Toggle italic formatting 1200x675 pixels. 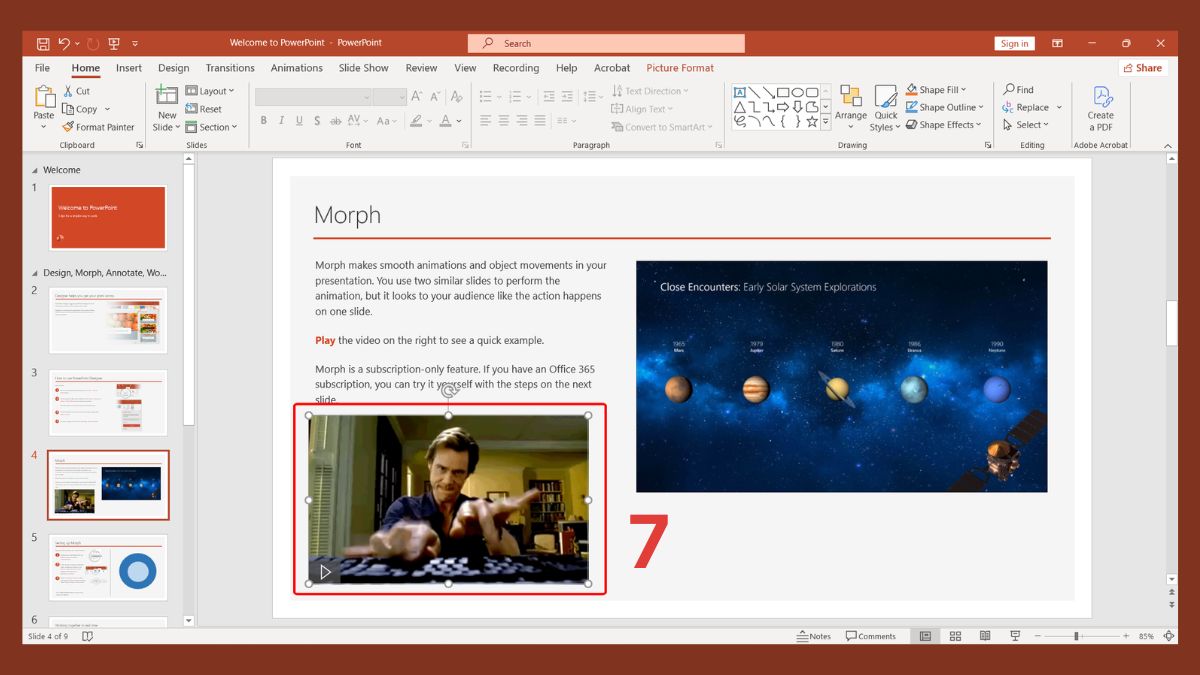tap(279, 120)
